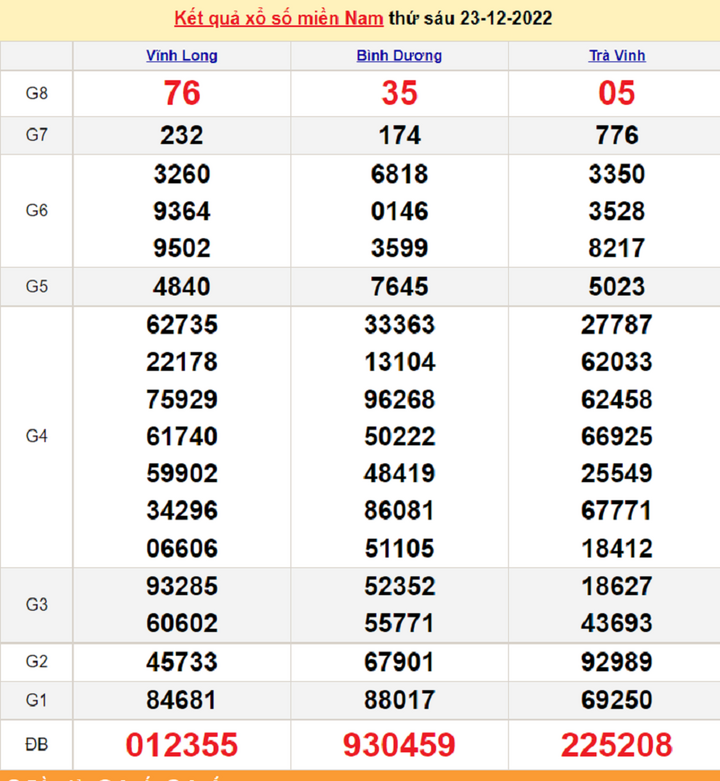Select the G4 row label
This screenshot has height=781, width=720.
pos(37,436)
